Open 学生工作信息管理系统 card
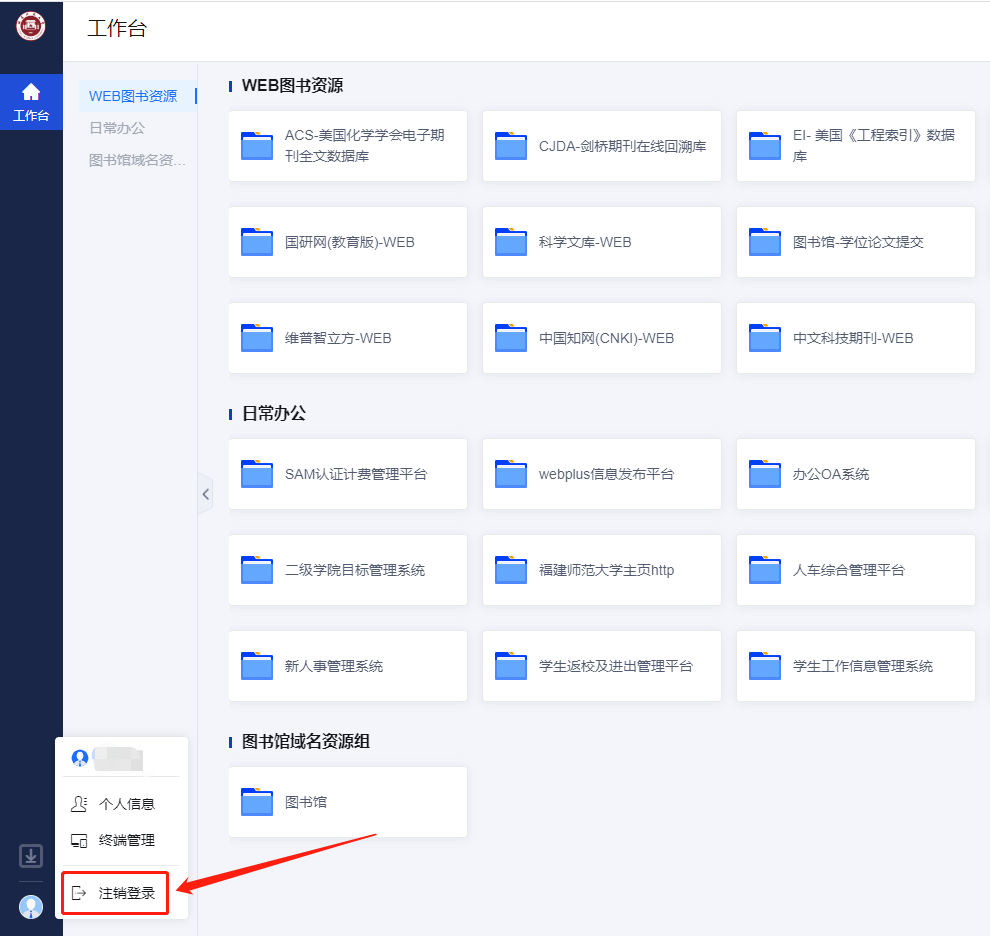 click(856, 666)
